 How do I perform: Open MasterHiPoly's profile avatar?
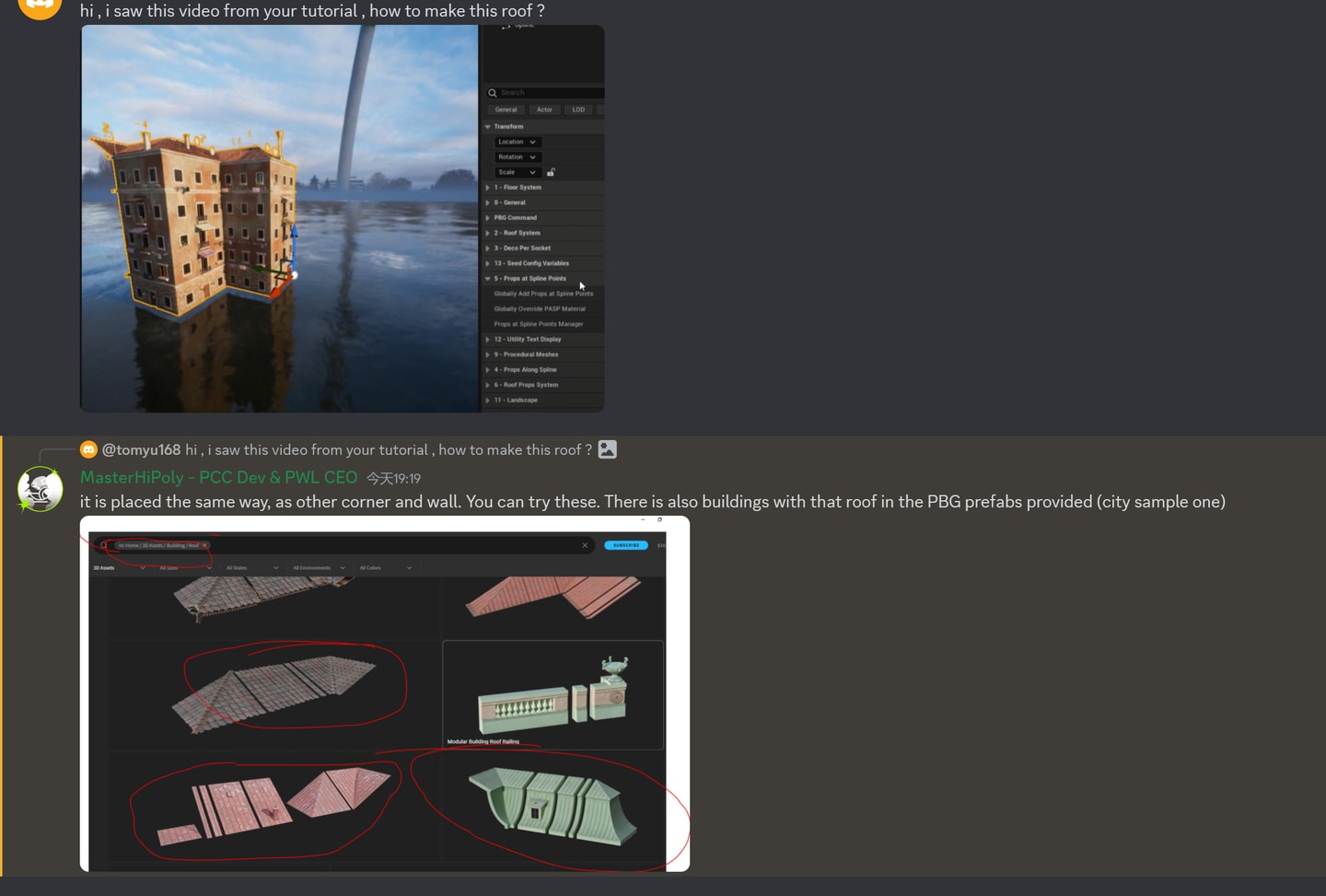tap(41, 489)
